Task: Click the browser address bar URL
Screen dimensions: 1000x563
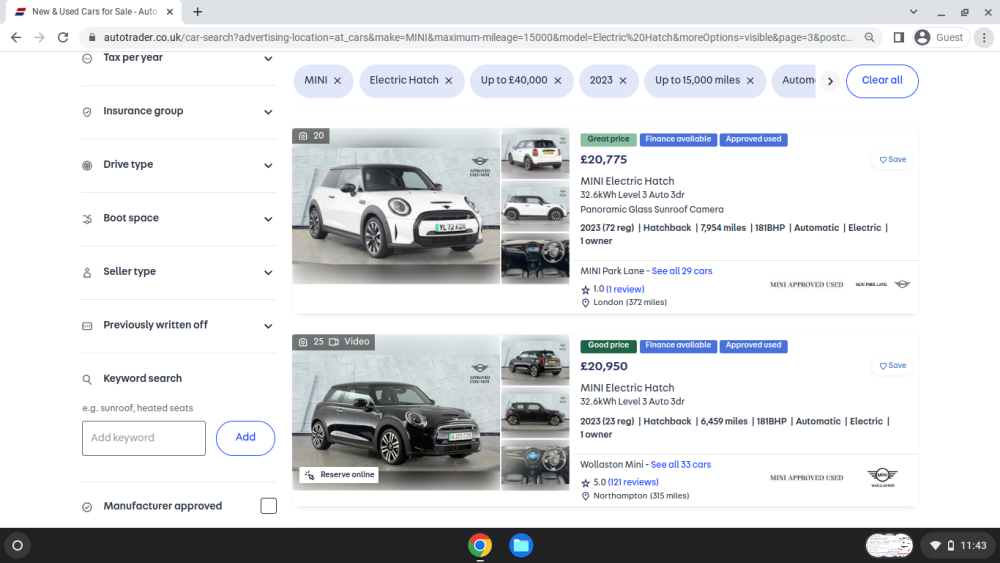Action: point(477,38)
